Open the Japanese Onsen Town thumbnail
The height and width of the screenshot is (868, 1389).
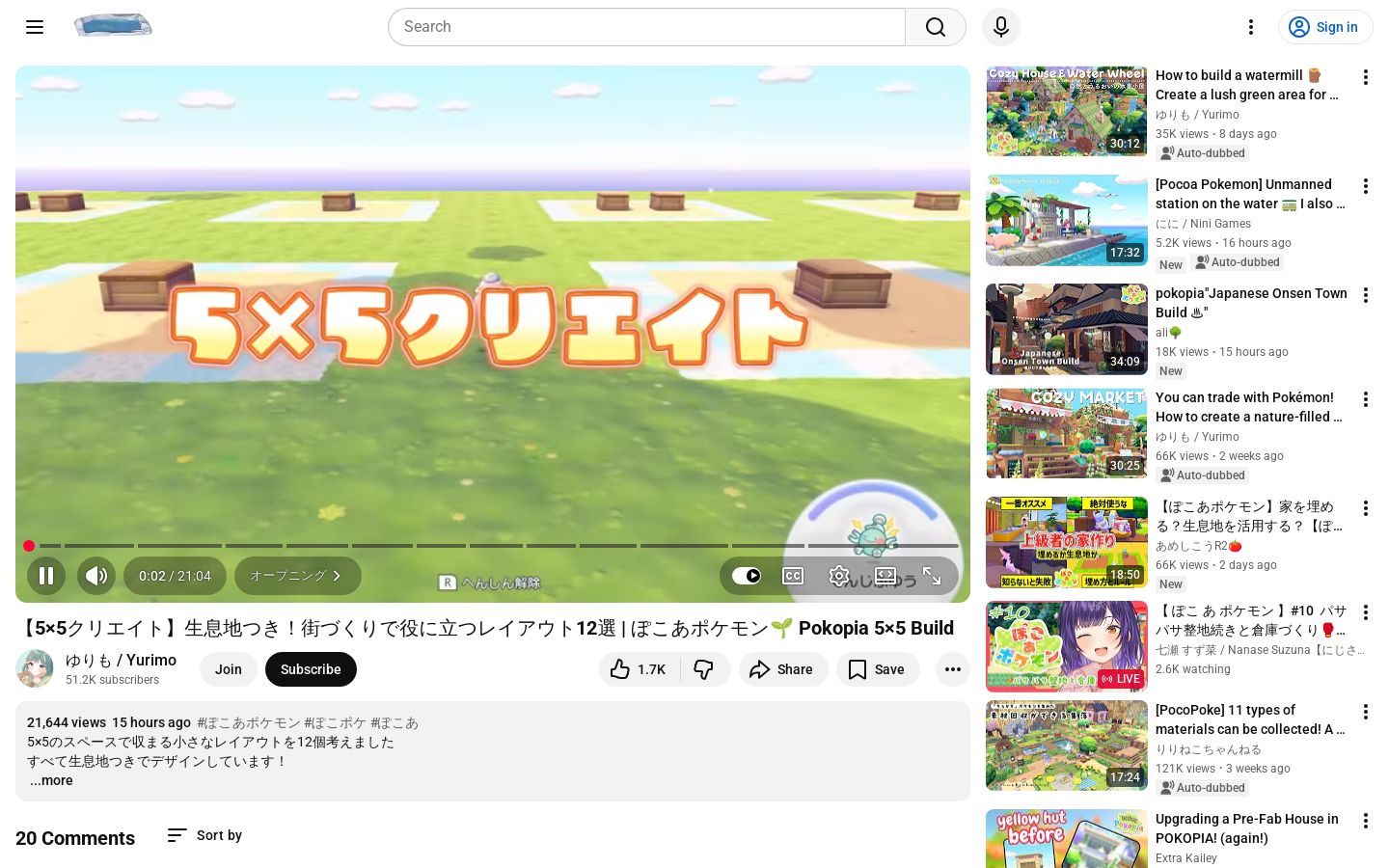tap(1067, 329)
